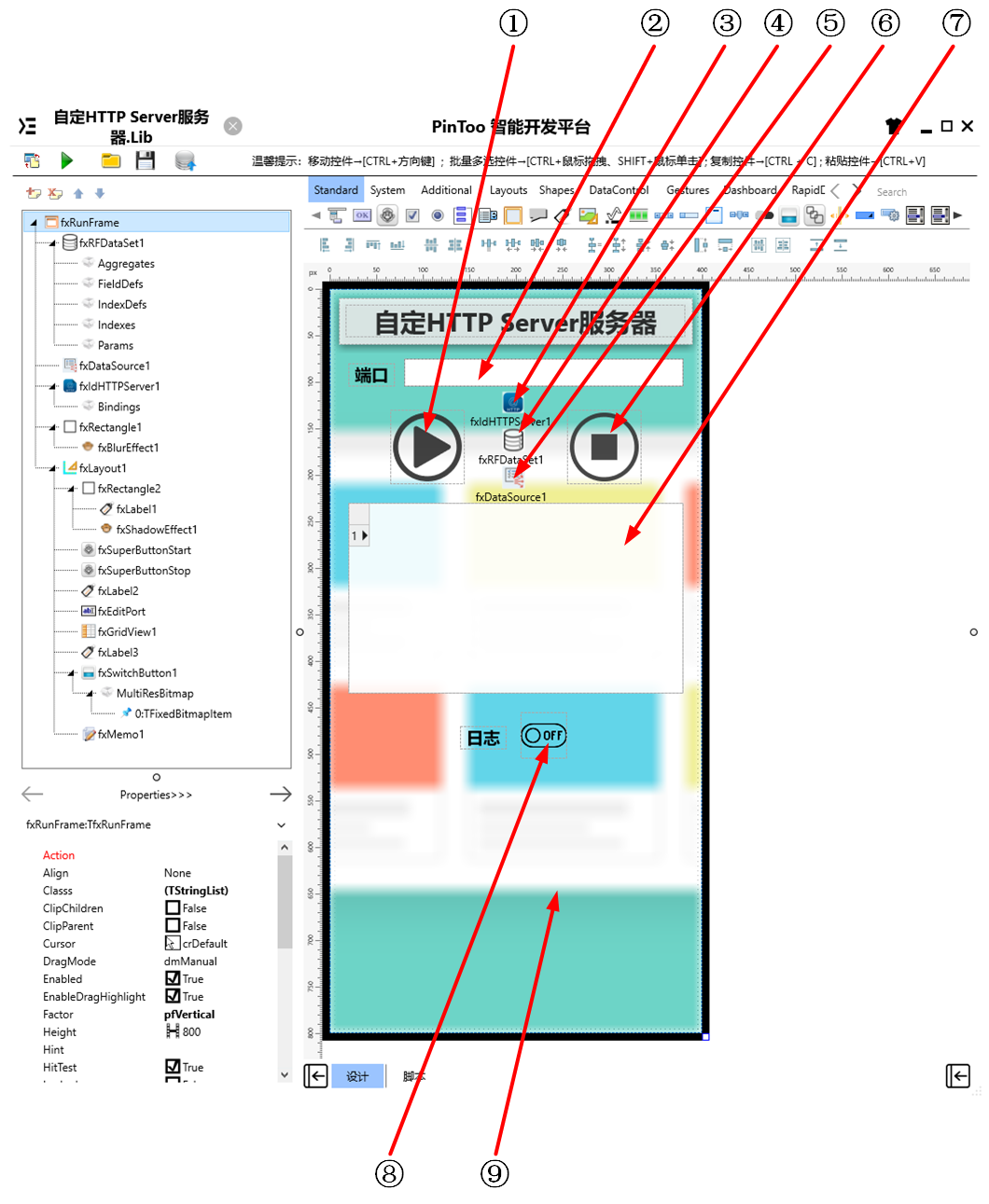Select the orange panel component in the palette

pyautogui.click(x=512, y=215)
